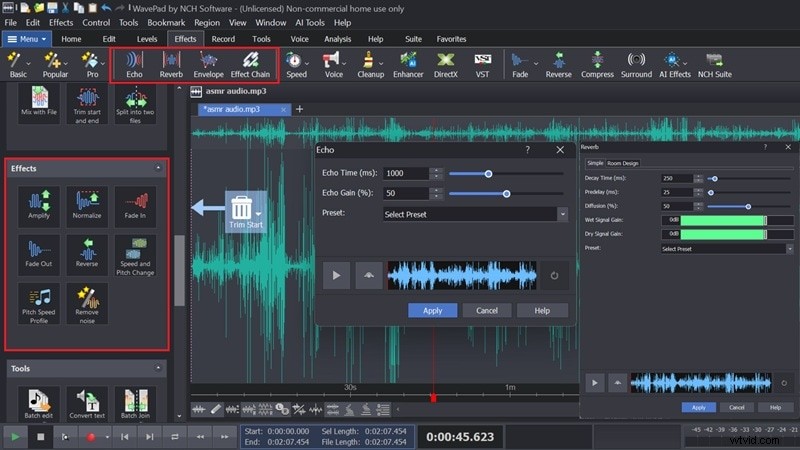The width and height of the screenshot is (800, 450).
Task: Click the Amplify effect in sidebar
Action: 39,205
